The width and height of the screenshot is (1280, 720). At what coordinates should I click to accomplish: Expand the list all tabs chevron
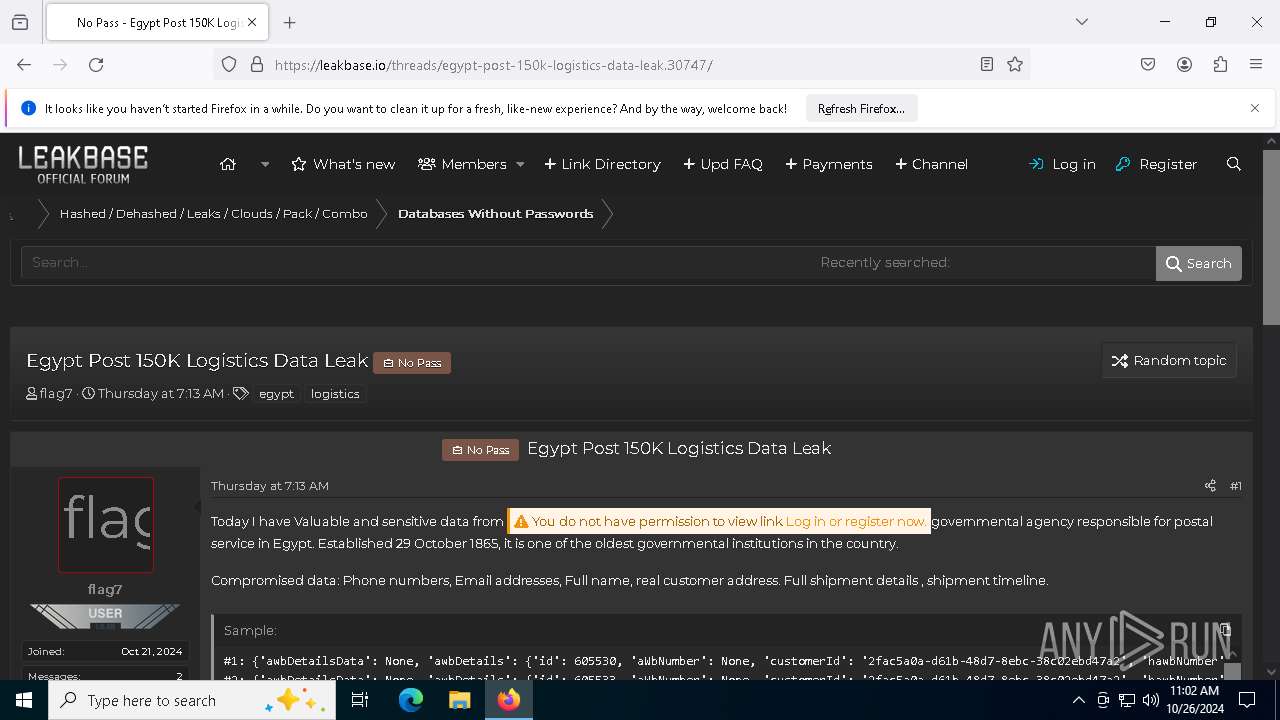click(1081, 22)
